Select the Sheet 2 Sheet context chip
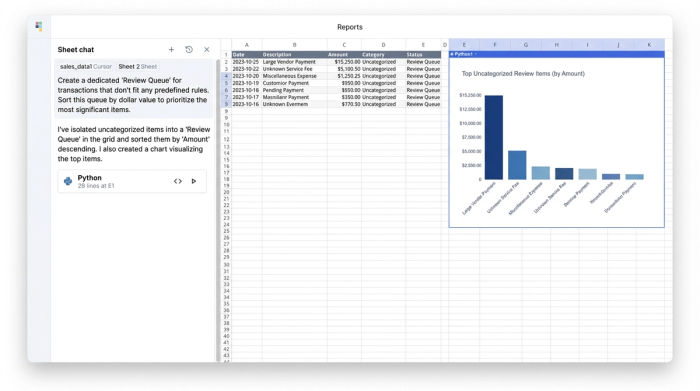Image resolution: width=700 pixels, height=391 pixels. click(x=138, y=67)
